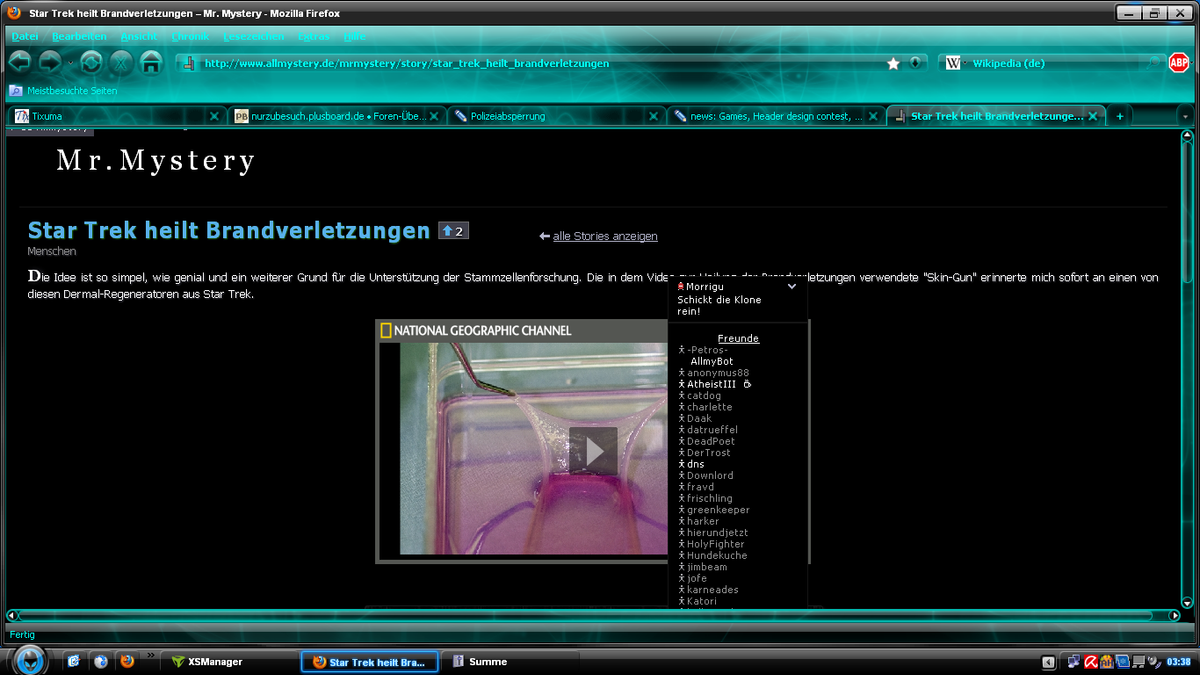Play the National Geographic video

tap(593, 451)
